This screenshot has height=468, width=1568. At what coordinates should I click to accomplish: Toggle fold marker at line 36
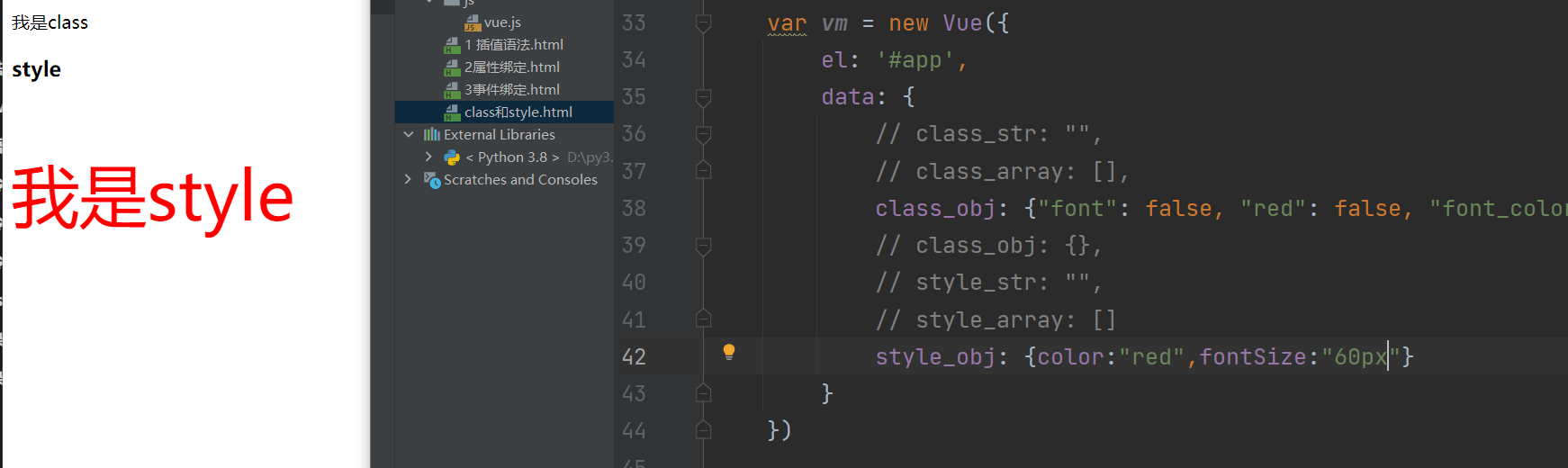click(x=704, y=134)
